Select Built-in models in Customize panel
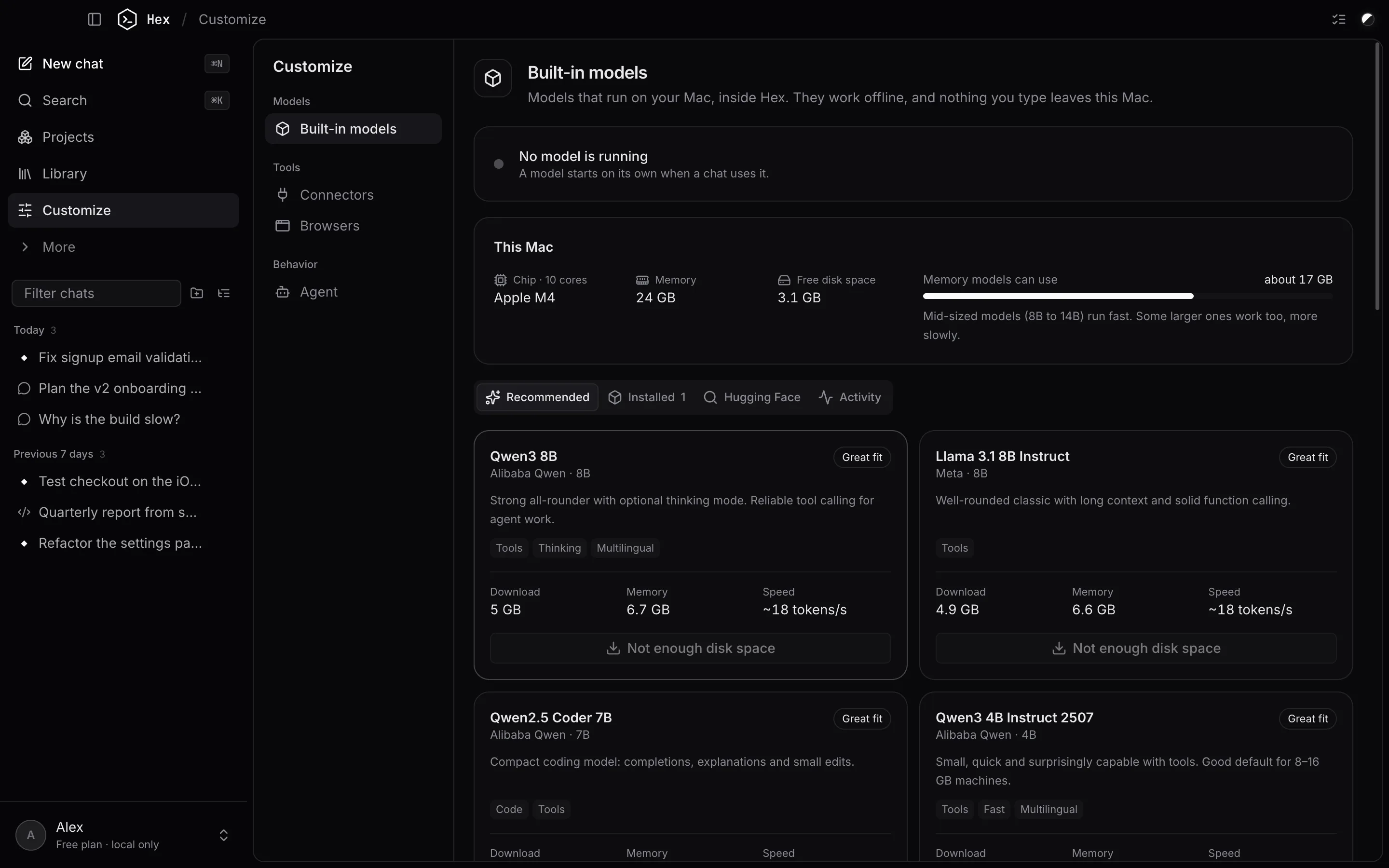Viewport: 1389px width, 868px height. (x=353, y=129)
